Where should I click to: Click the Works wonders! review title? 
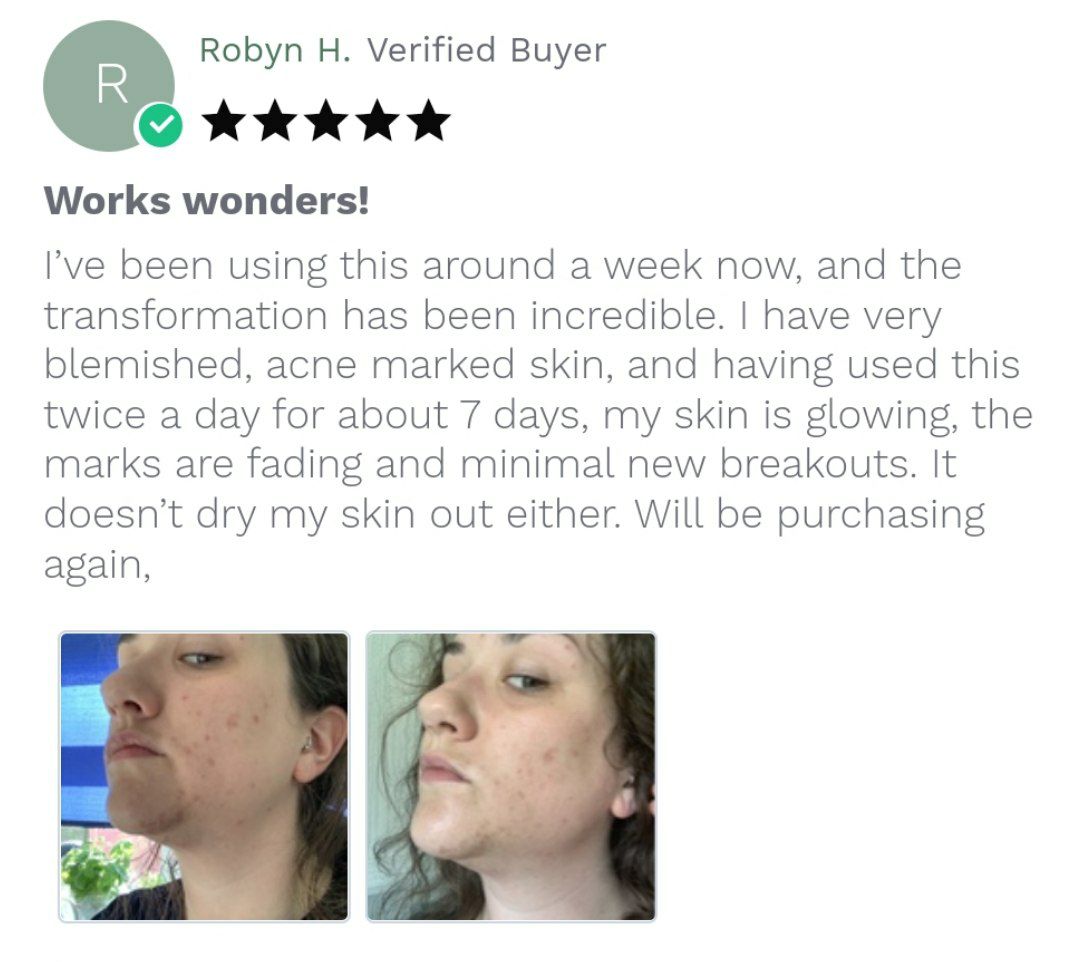(x=207, y=200)
